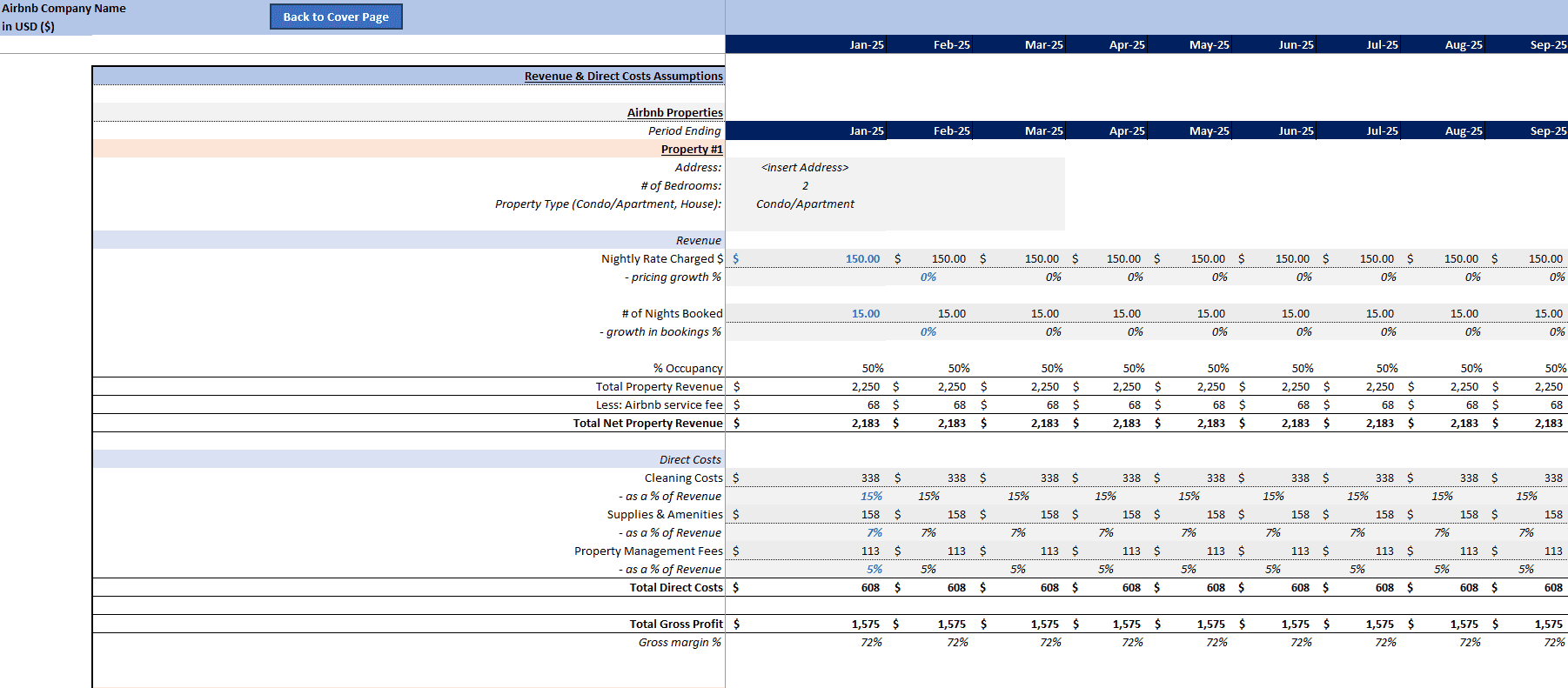This screenshot has width=1568, height=688.
Task: Select the Aug-25 supplies 158 cell
Action: (1469, 514)
